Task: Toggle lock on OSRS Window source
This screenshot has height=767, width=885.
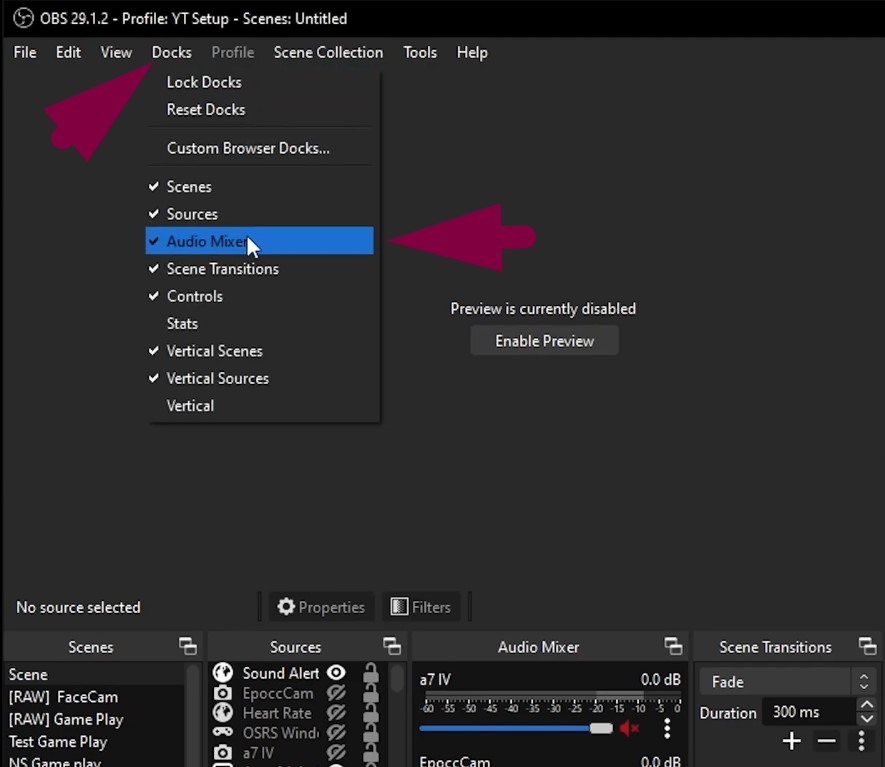Action: 371,733
